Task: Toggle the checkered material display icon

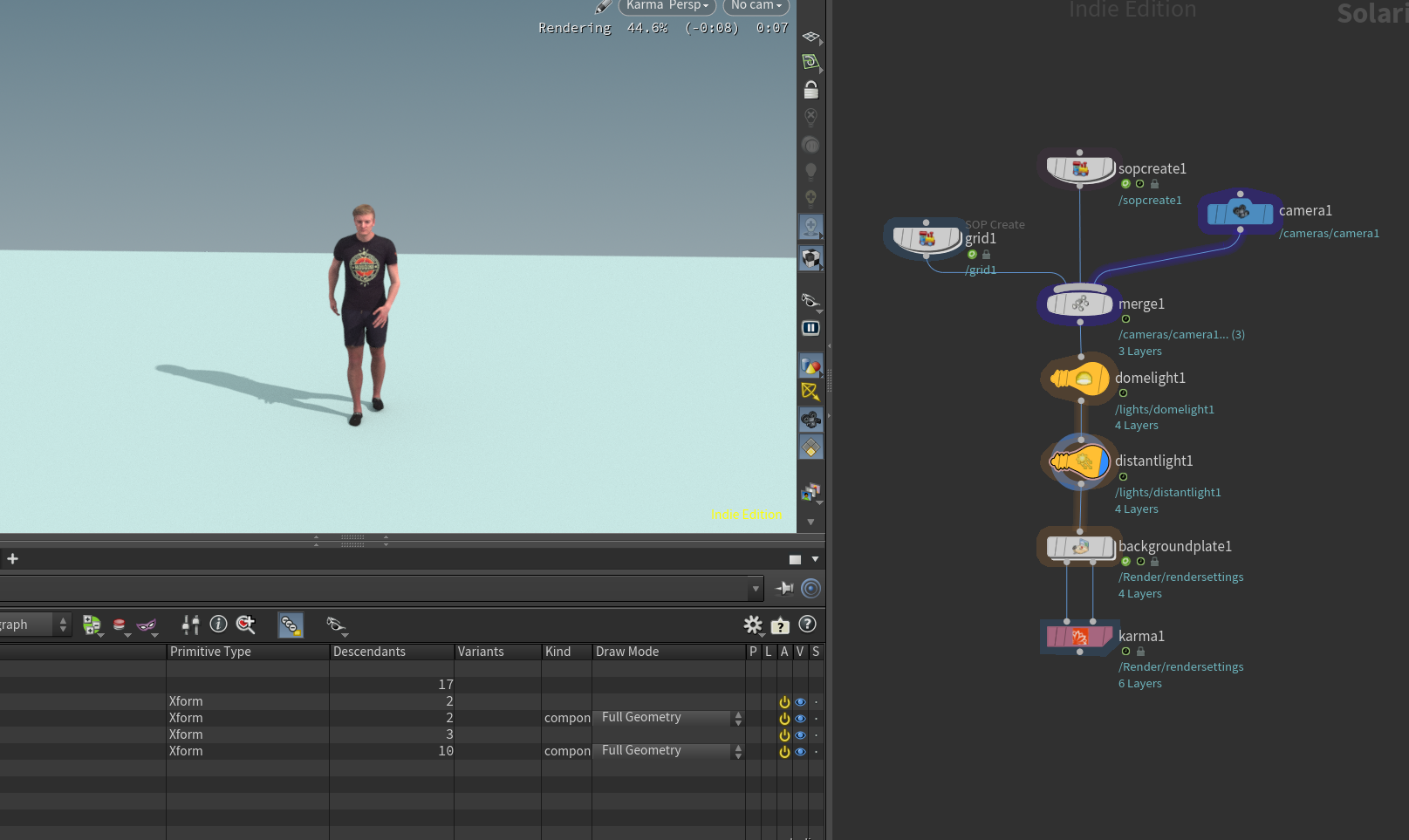Action: (x=811, y=258)
